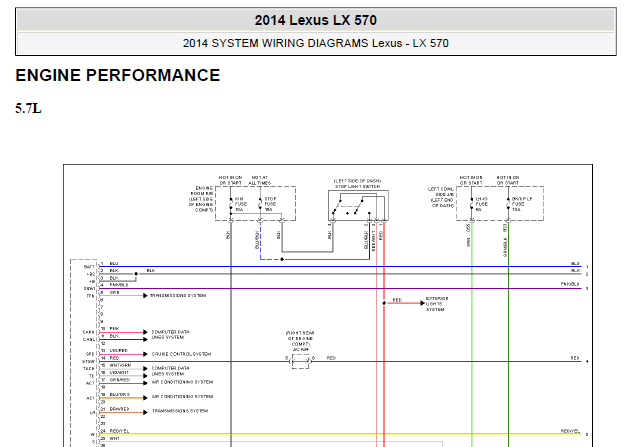The width and height of the screenshot is (627, 447).
Task: Click 'COMPUTER DATA LINES SYSTEM' beside WHT/GRN wire
Action: (170, 371)
